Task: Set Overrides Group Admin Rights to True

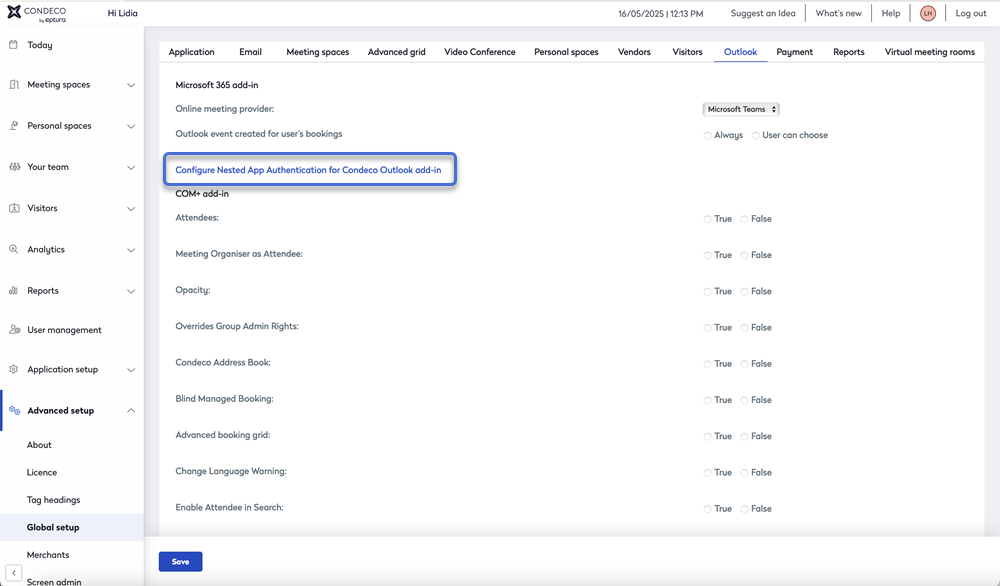Action: (707, 328)
